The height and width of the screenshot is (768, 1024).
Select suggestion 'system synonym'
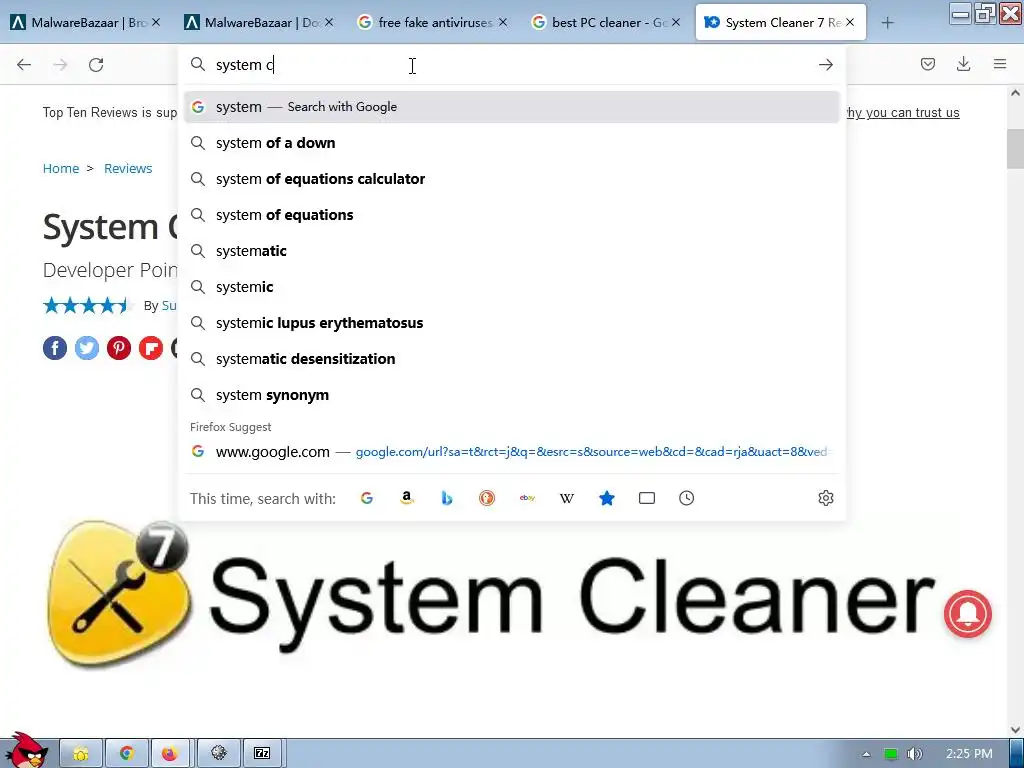[511, 395]
